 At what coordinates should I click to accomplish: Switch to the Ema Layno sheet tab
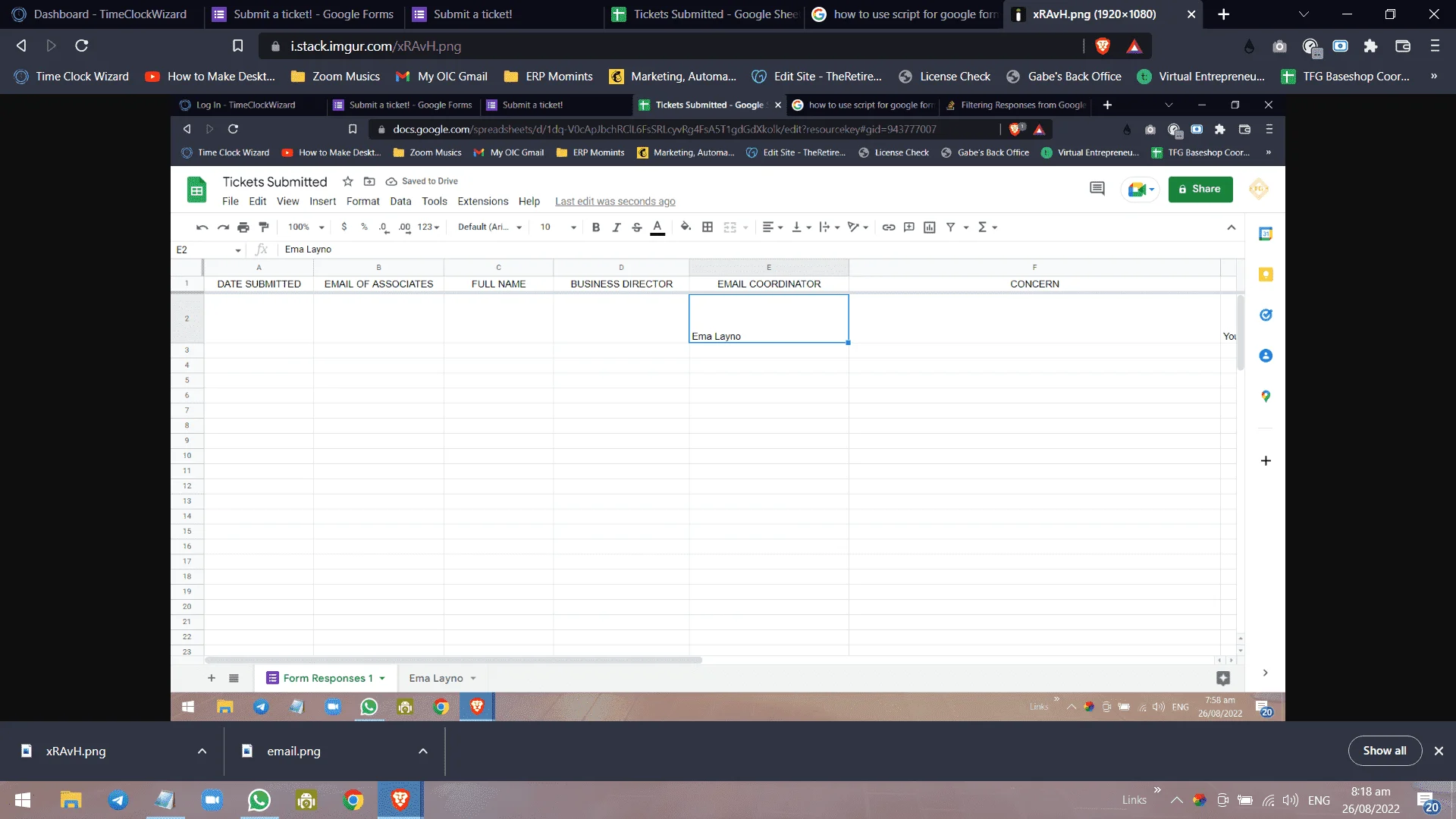click(x=436, y=679)
